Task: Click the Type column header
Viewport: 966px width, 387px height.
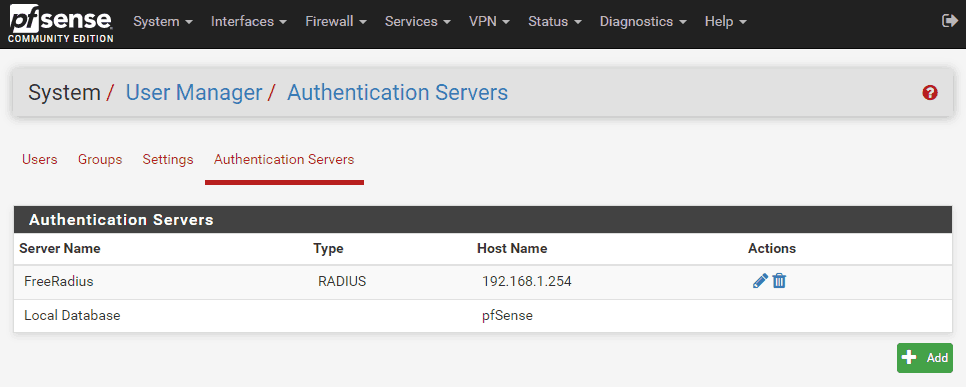Action: [x=328, y=249]
